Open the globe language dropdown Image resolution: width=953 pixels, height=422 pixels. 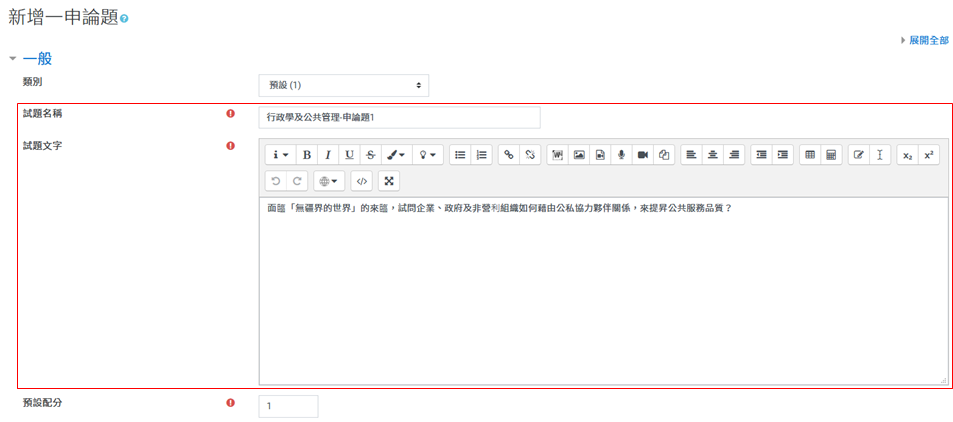click(x=329, y=181)
